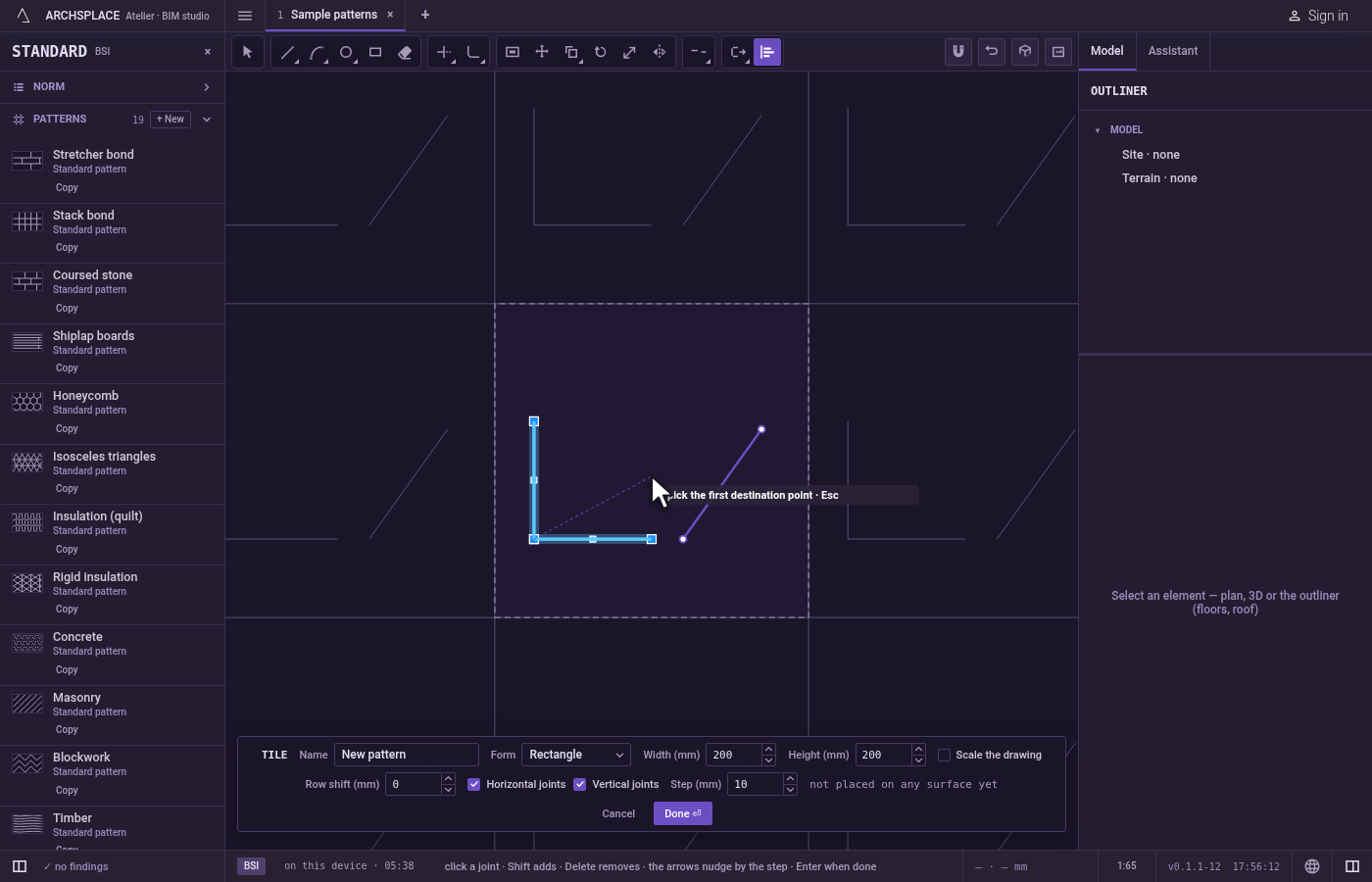Viewport: 1372px width, 882px height.
Task: Choose the rotate tool
Action: click(x=601, y=52)
